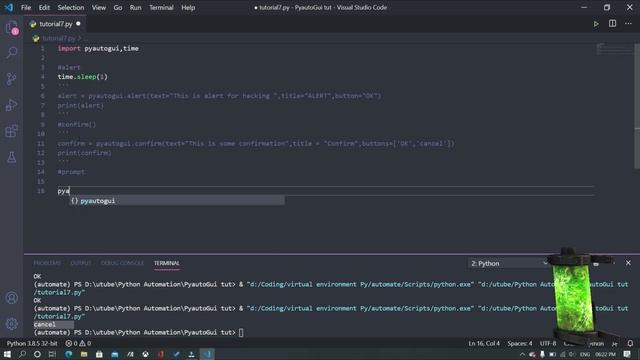Open the Terminal menu
Viewport: 640px width, 360px height.
[x=161, y=7]
